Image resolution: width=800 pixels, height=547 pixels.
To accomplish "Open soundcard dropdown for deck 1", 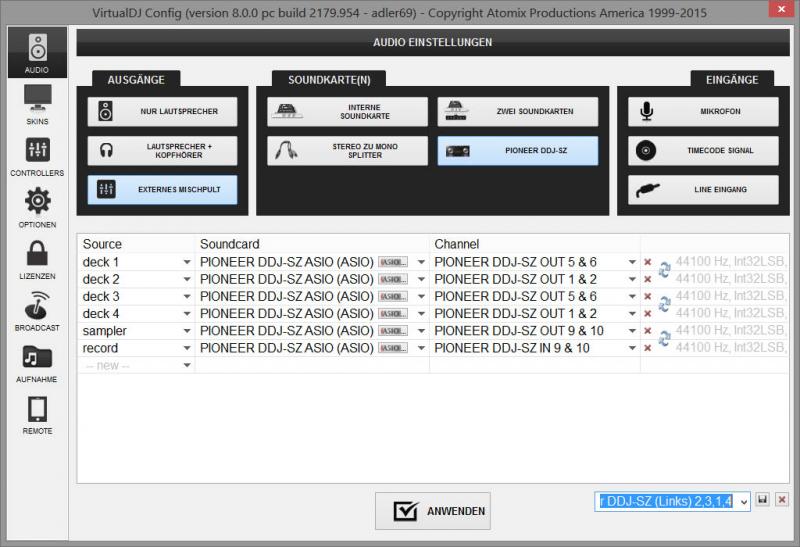I will coord(421,262).
